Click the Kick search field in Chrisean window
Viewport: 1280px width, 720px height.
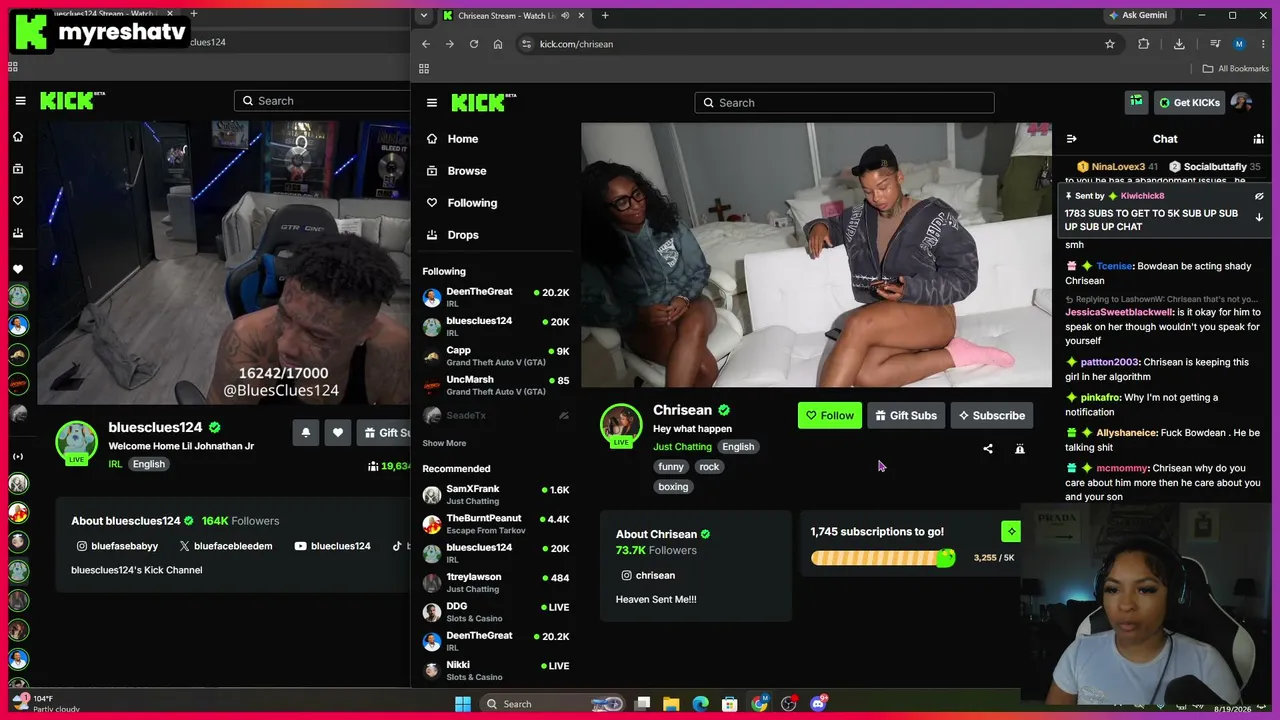click(845, 103)
